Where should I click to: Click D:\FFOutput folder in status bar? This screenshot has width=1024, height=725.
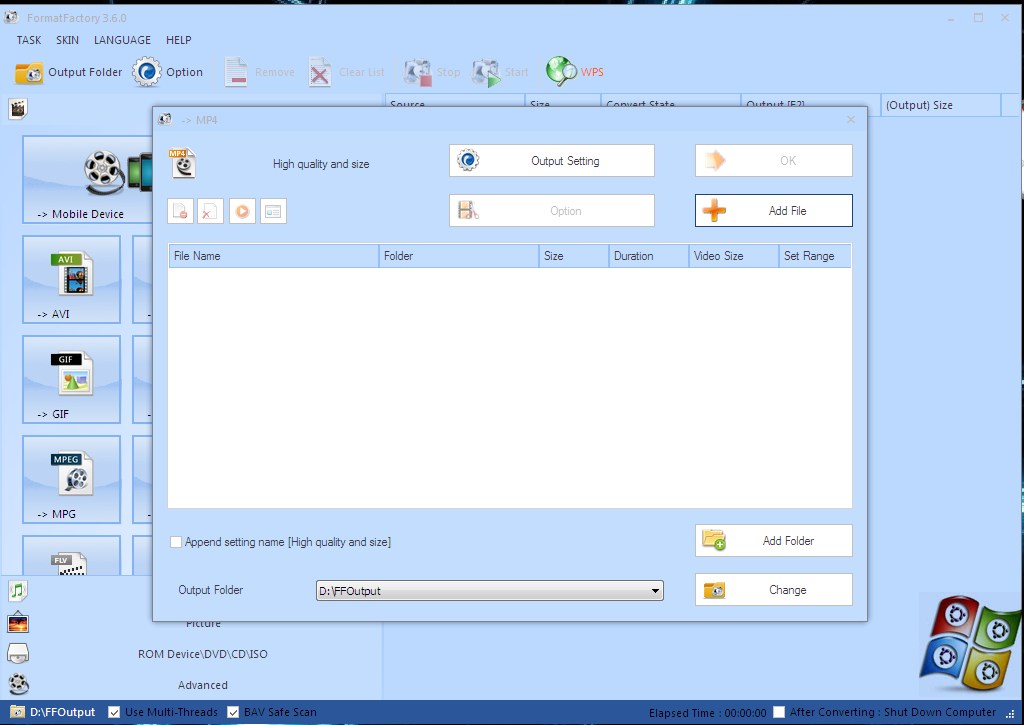[x=53, y=712]
